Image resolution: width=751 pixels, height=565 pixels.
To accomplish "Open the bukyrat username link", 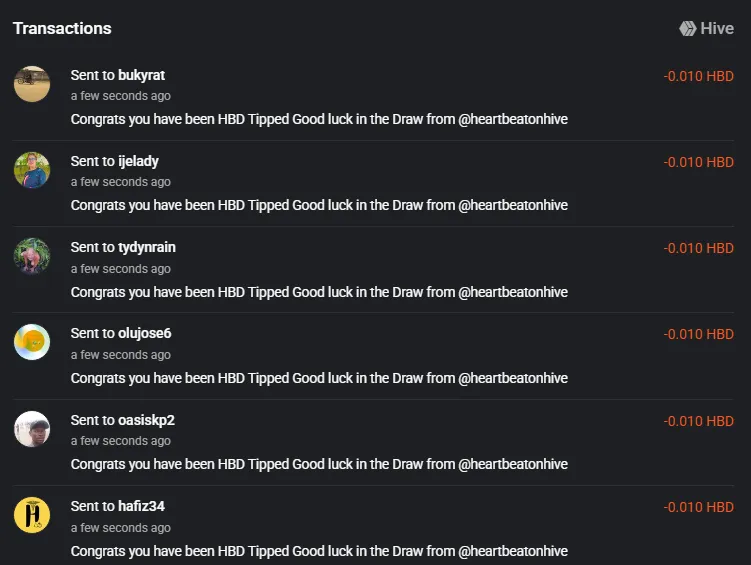I will pos(141,75).
